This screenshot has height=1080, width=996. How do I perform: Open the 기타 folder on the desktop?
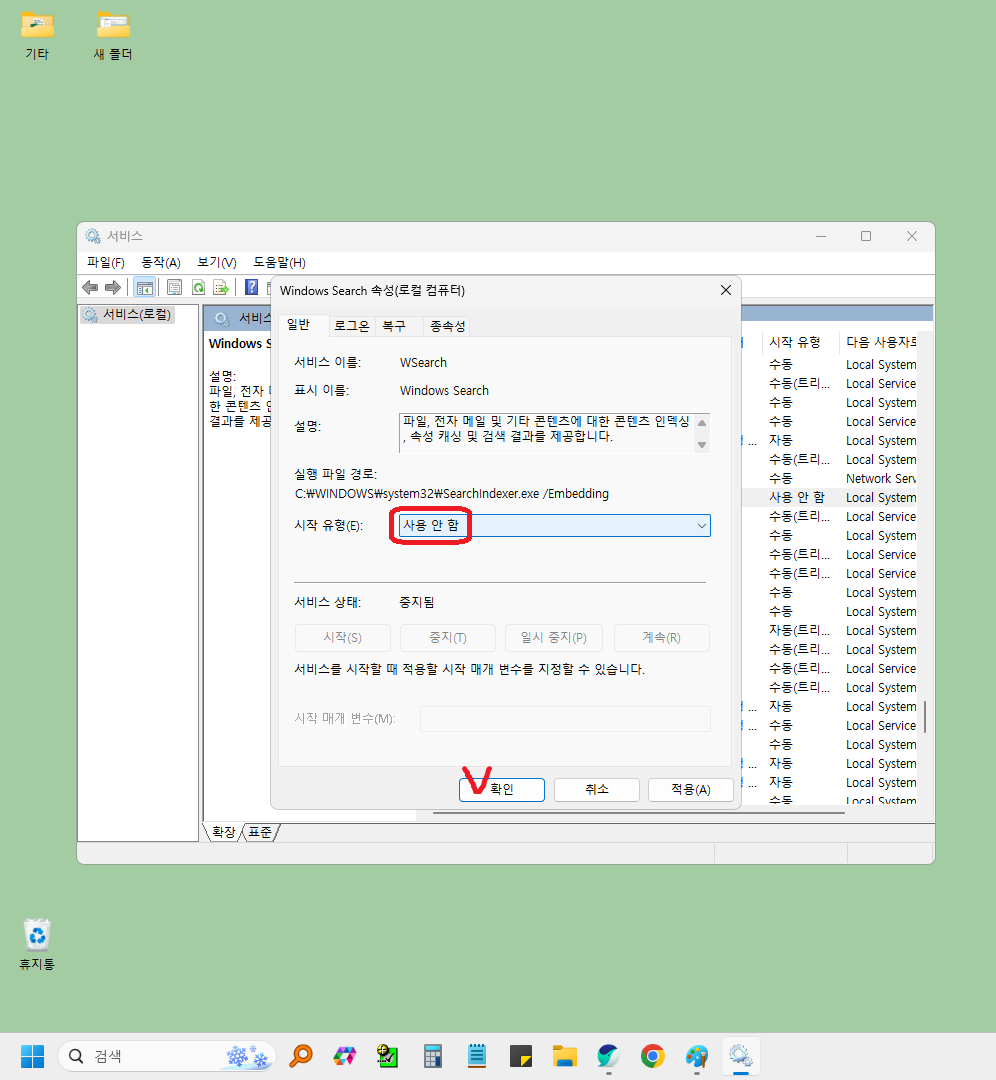click(37, 37)
